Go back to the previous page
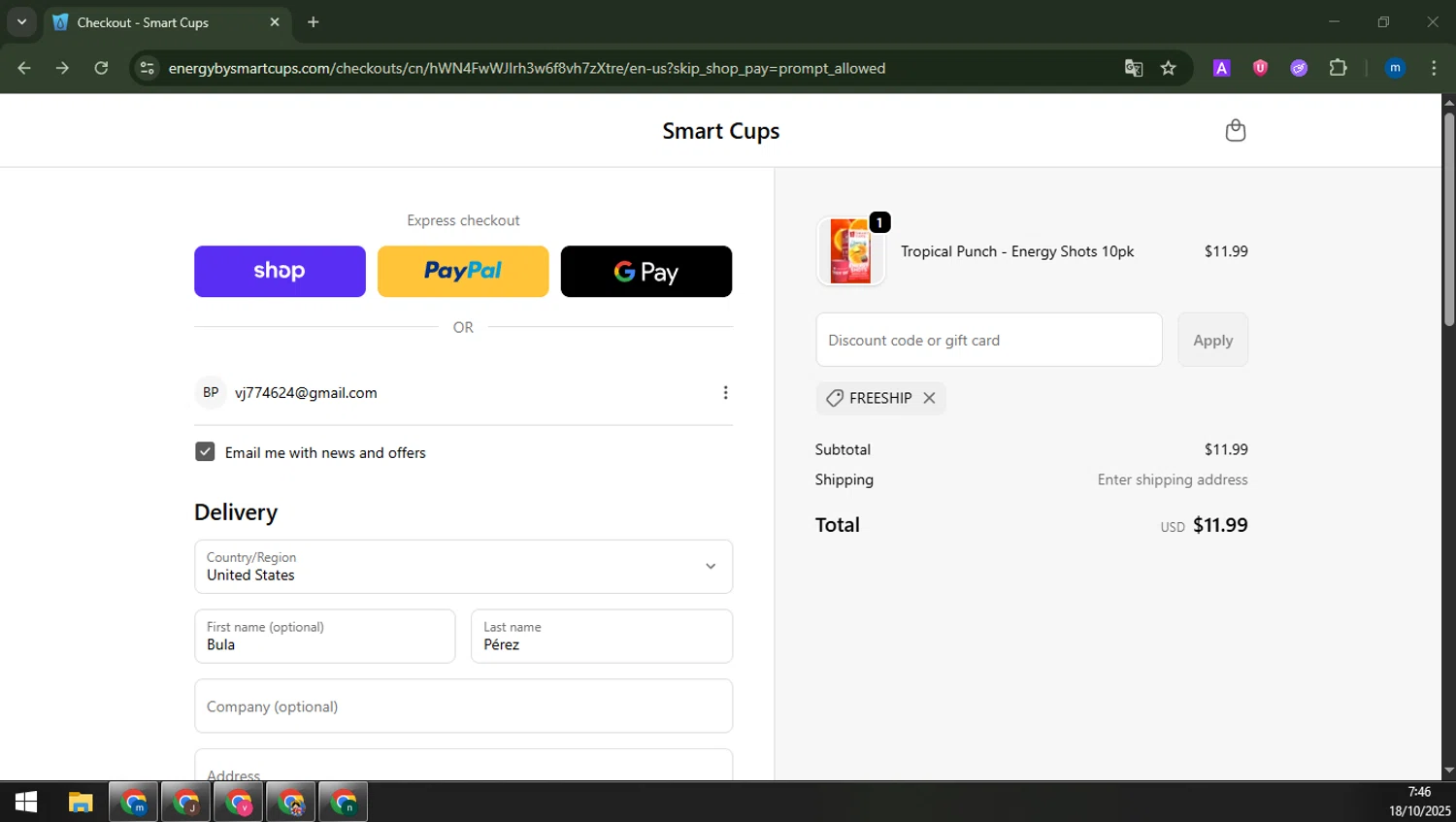 (x=24, y=68)
